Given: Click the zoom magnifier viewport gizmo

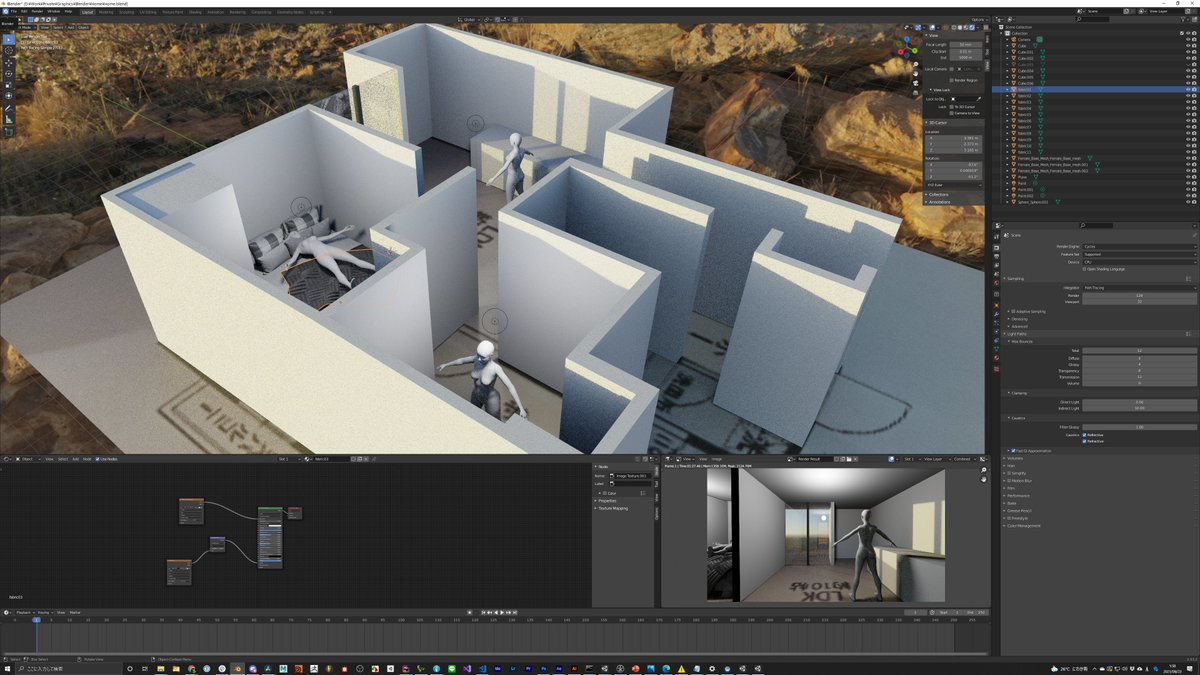Looking at the screenshot, I should pos(916,64).
